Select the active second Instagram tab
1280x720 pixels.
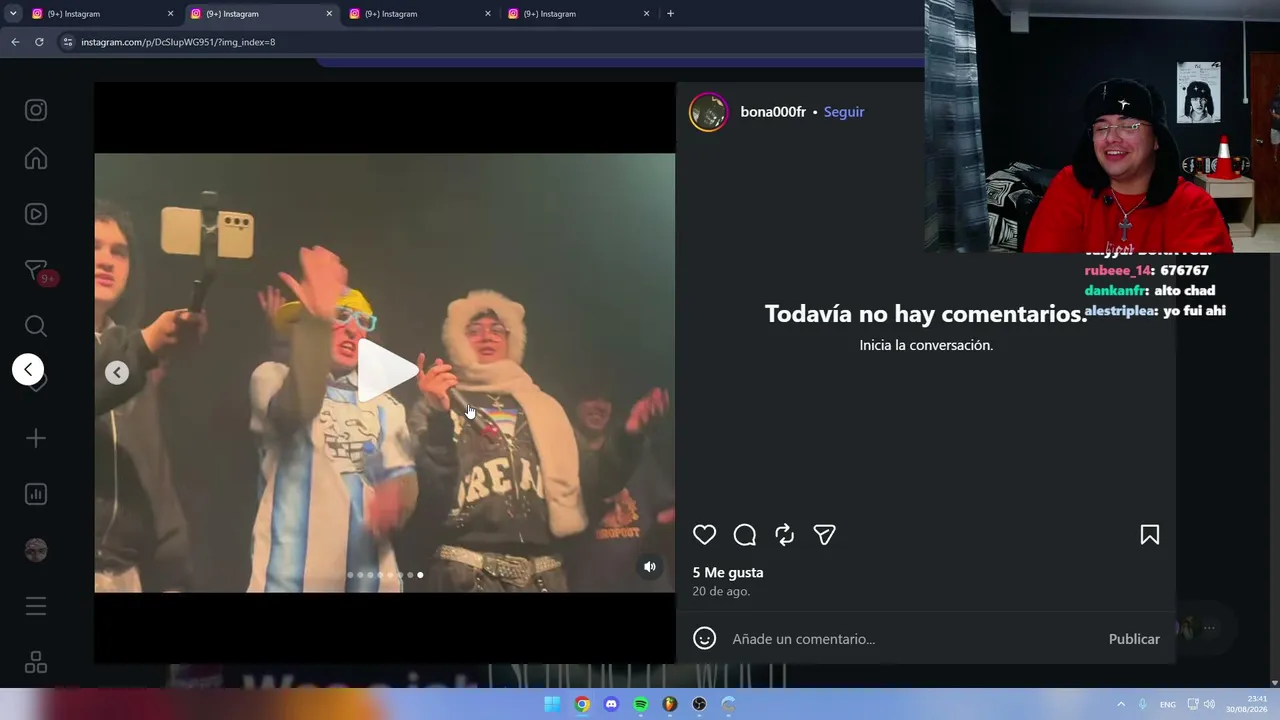tap(262, 14)
